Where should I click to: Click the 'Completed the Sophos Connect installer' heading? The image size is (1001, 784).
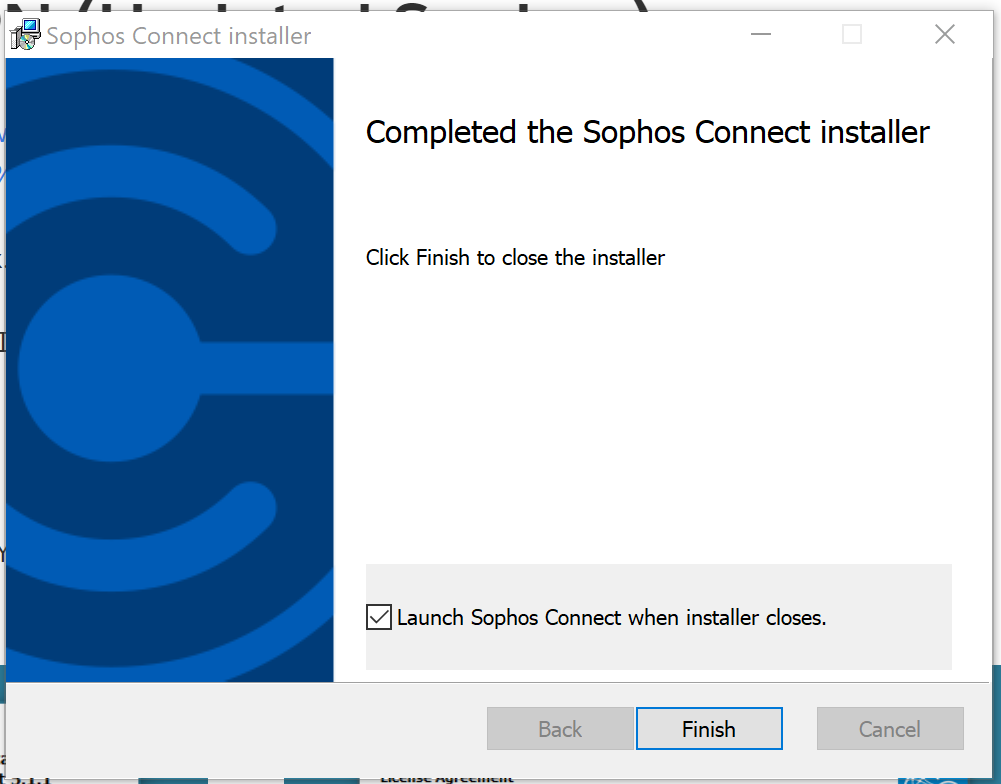click(x=647, y=132)
